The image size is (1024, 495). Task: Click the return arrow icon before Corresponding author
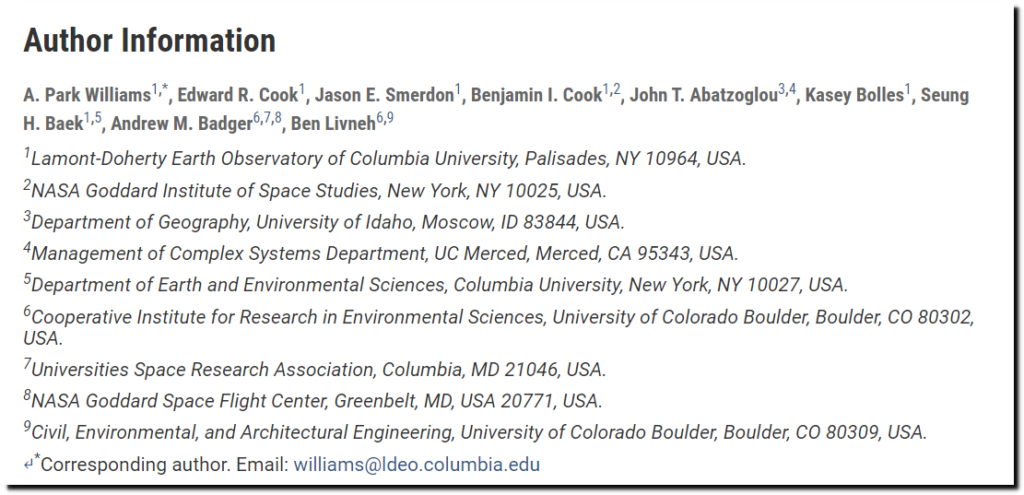coord(28,465)
